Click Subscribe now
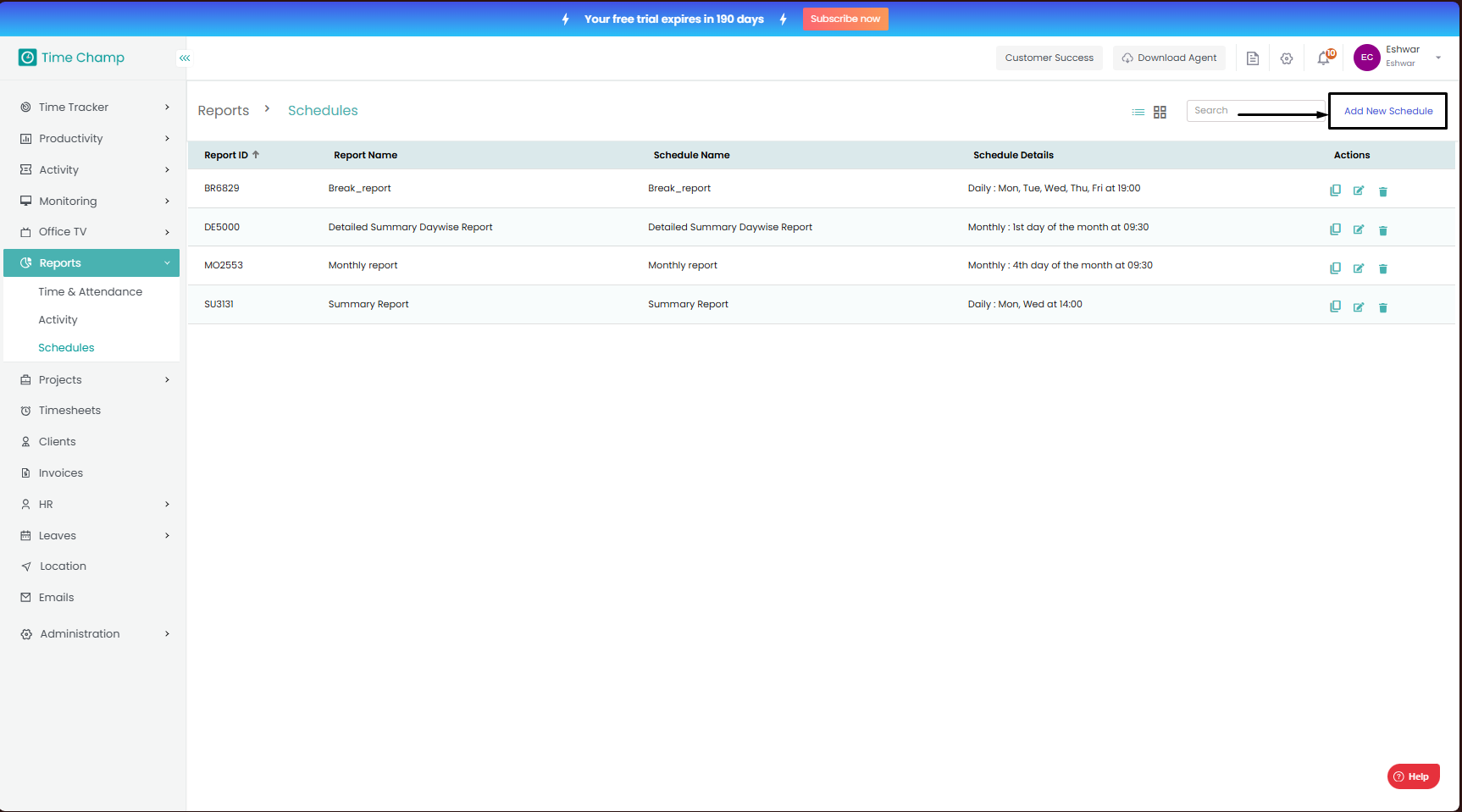 tap(845, 19)
